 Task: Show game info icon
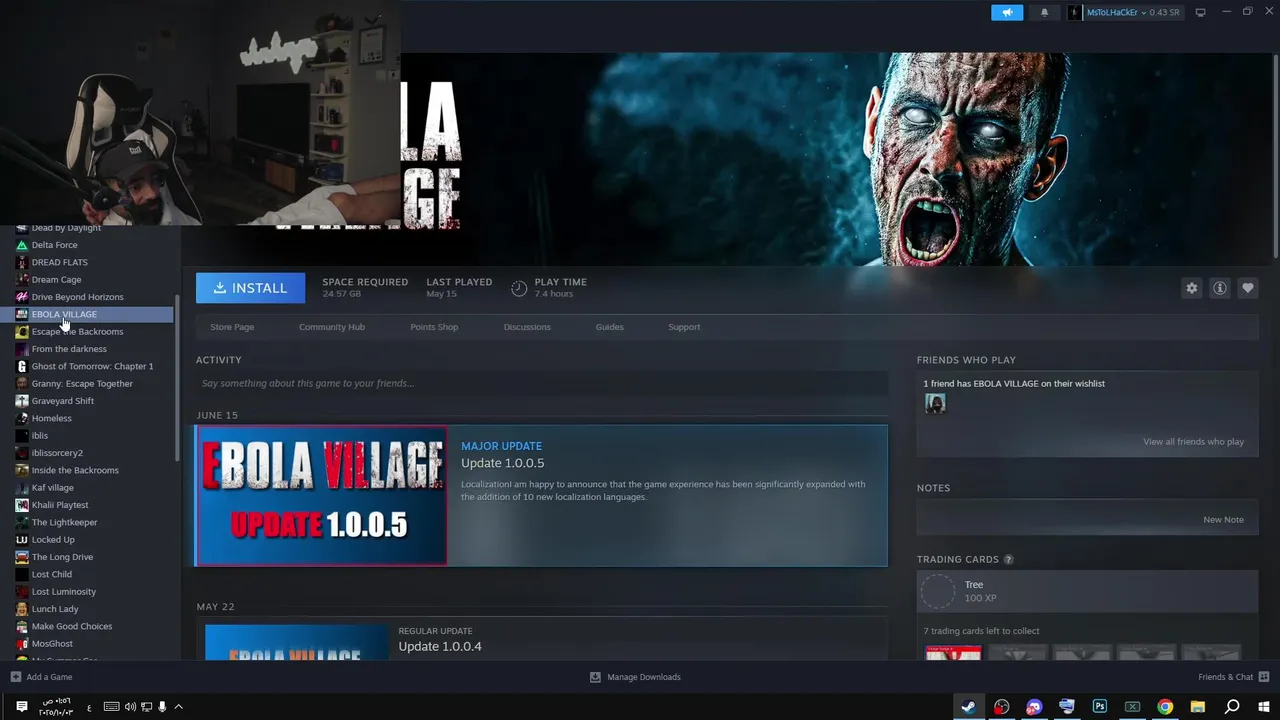coord(1219,288)
